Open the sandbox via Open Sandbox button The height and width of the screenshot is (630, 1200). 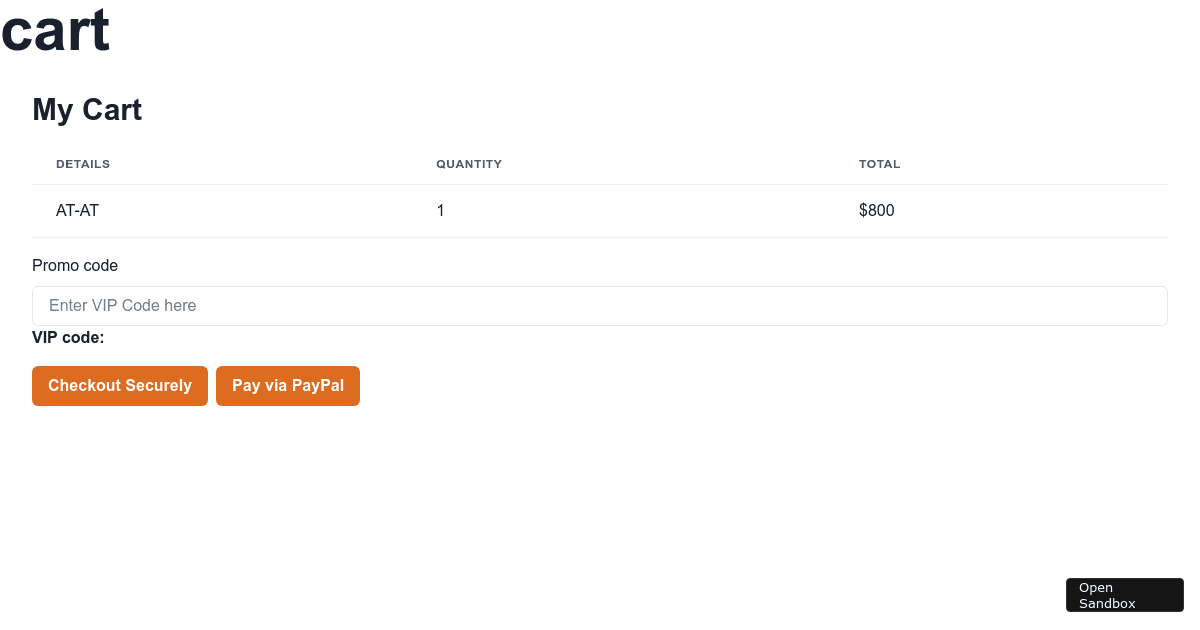pos(1125,595)
